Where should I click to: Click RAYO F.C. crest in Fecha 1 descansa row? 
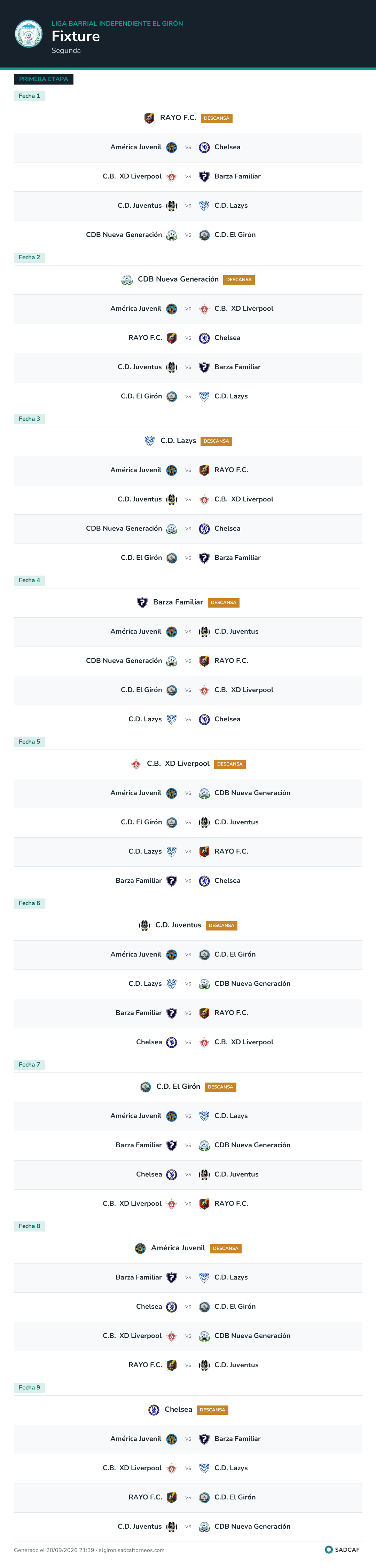click(149, 118)
